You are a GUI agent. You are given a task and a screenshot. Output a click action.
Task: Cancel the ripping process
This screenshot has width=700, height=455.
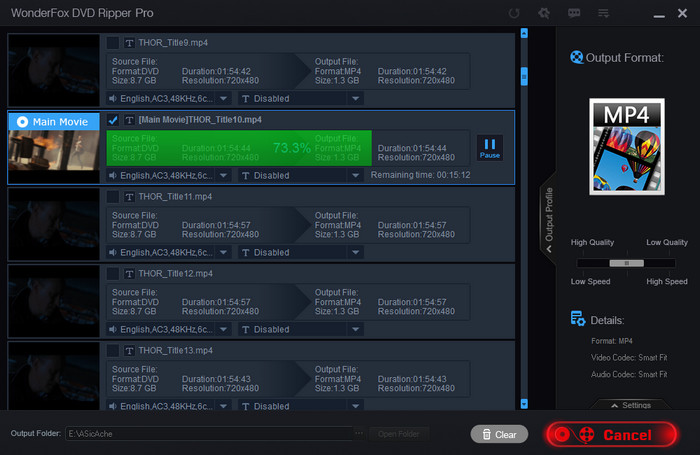point(612,434)
